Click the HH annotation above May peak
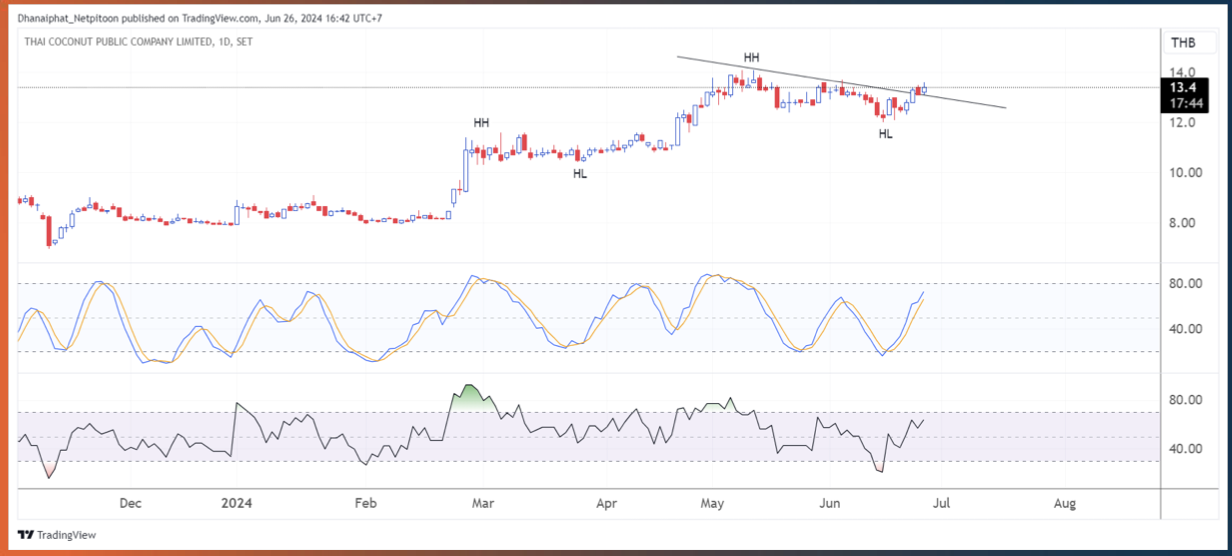The image size is (1232, 556). point(751,58)
